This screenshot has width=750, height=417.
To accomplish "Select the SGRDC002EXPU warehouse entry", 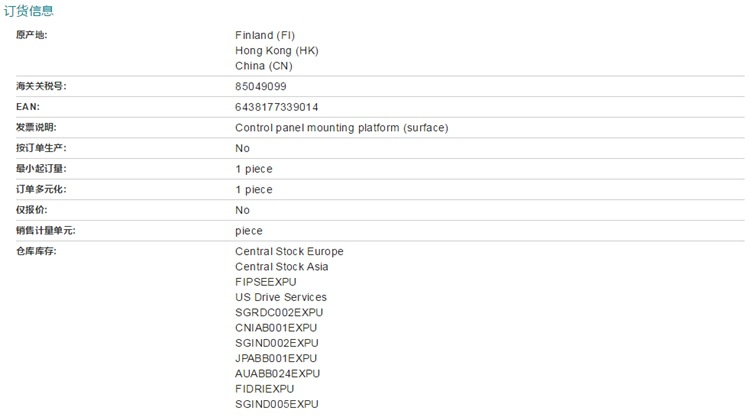I will 279,312.
